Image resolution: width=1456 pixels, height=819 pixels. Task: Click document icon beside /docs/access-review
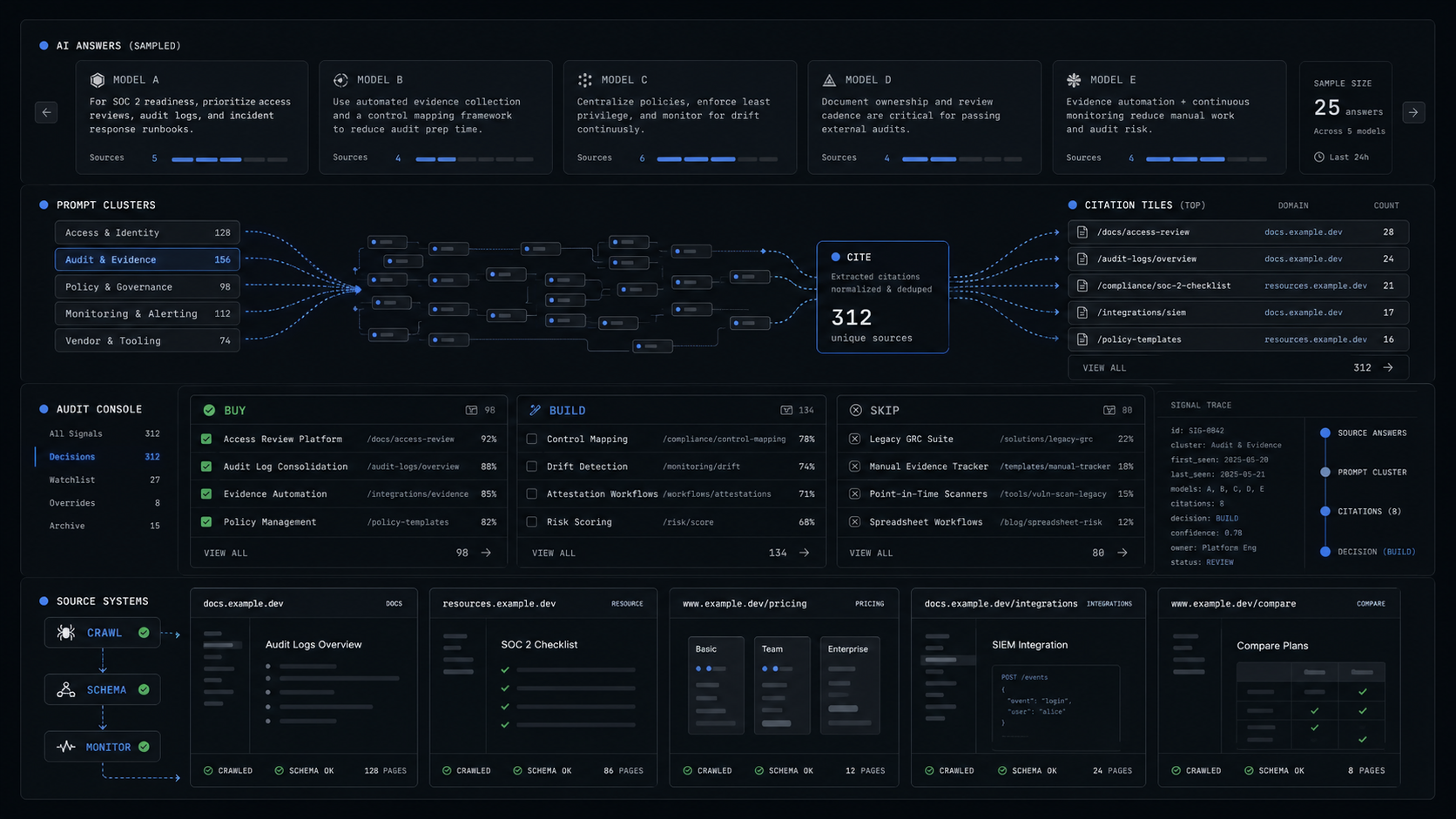pyautogui.click(x=1082, y=232)
